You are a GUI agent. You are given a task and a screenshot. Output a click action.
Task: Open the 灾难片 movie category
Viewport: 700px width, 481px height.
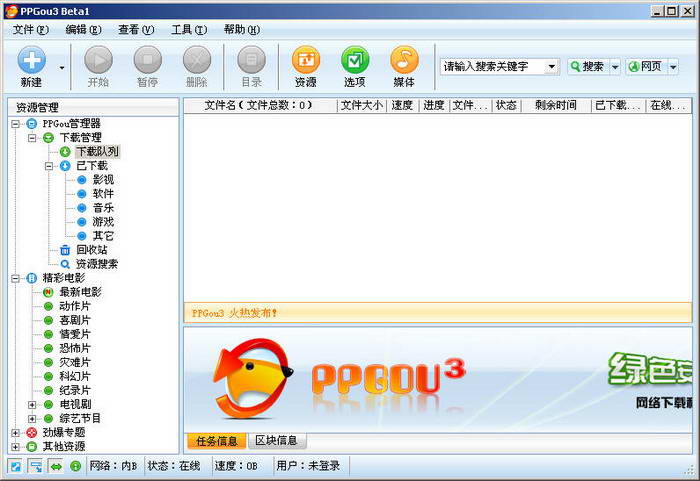click(x=75, y=362)
